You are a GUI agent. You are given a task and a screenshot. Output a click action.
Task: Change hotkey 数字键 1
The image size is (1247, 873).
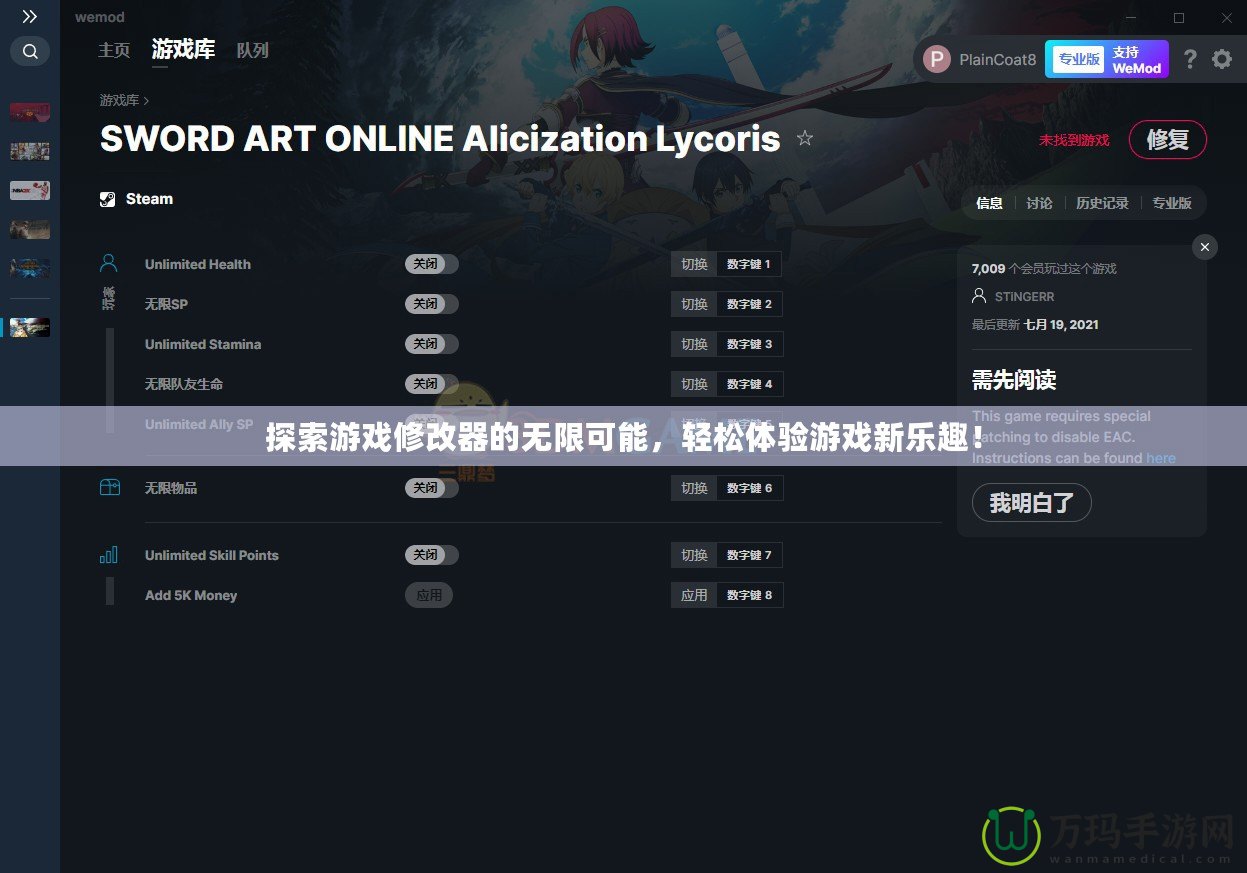point(750,264)
